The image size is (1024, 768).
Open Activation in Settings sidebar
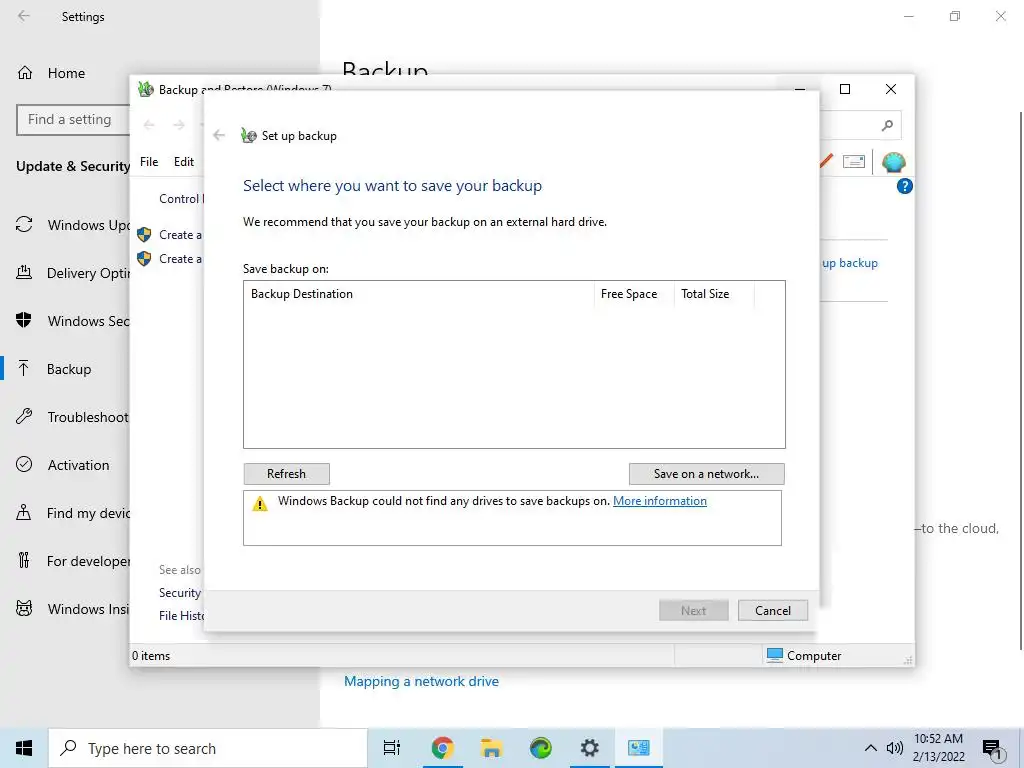(x=63, y=465)
